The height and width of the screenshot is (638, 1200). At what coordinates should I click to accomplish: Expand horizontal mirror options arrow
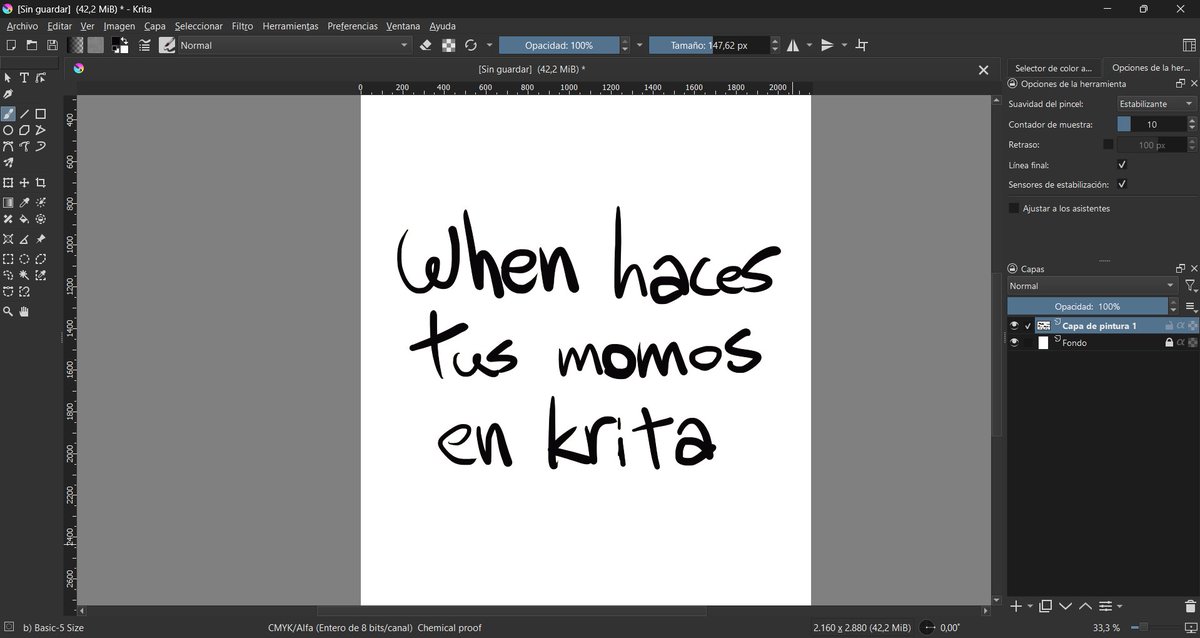coord(808,45)
